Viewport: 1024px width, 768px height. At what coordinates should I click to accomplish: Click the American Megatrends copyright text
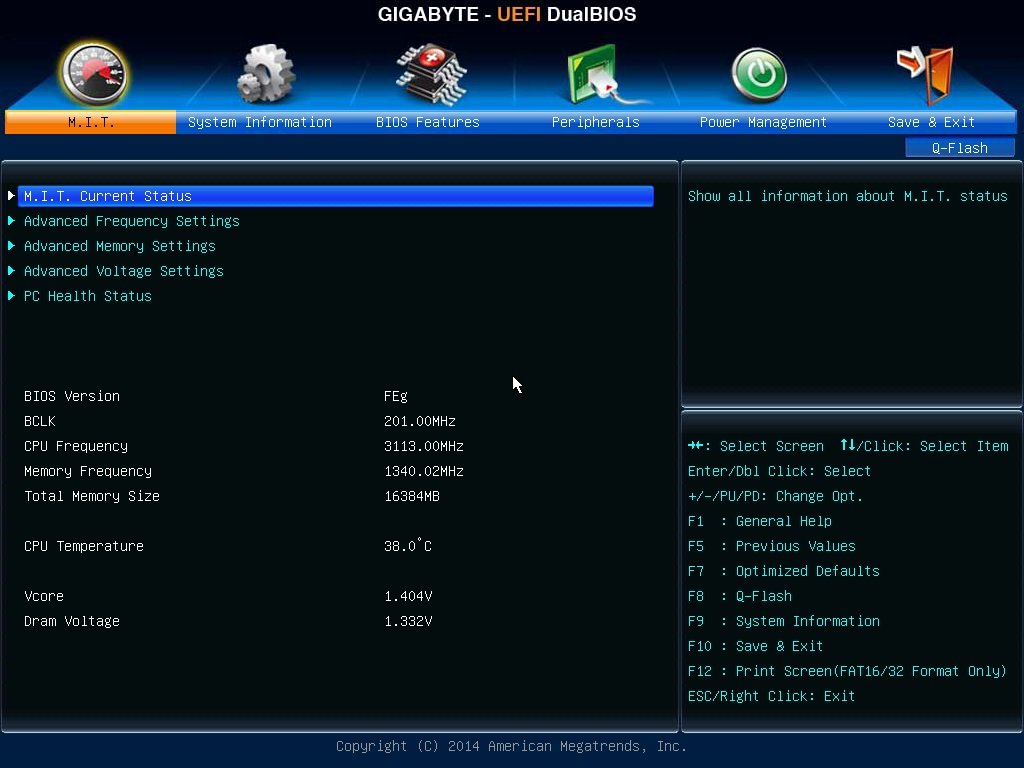[511, 746]
